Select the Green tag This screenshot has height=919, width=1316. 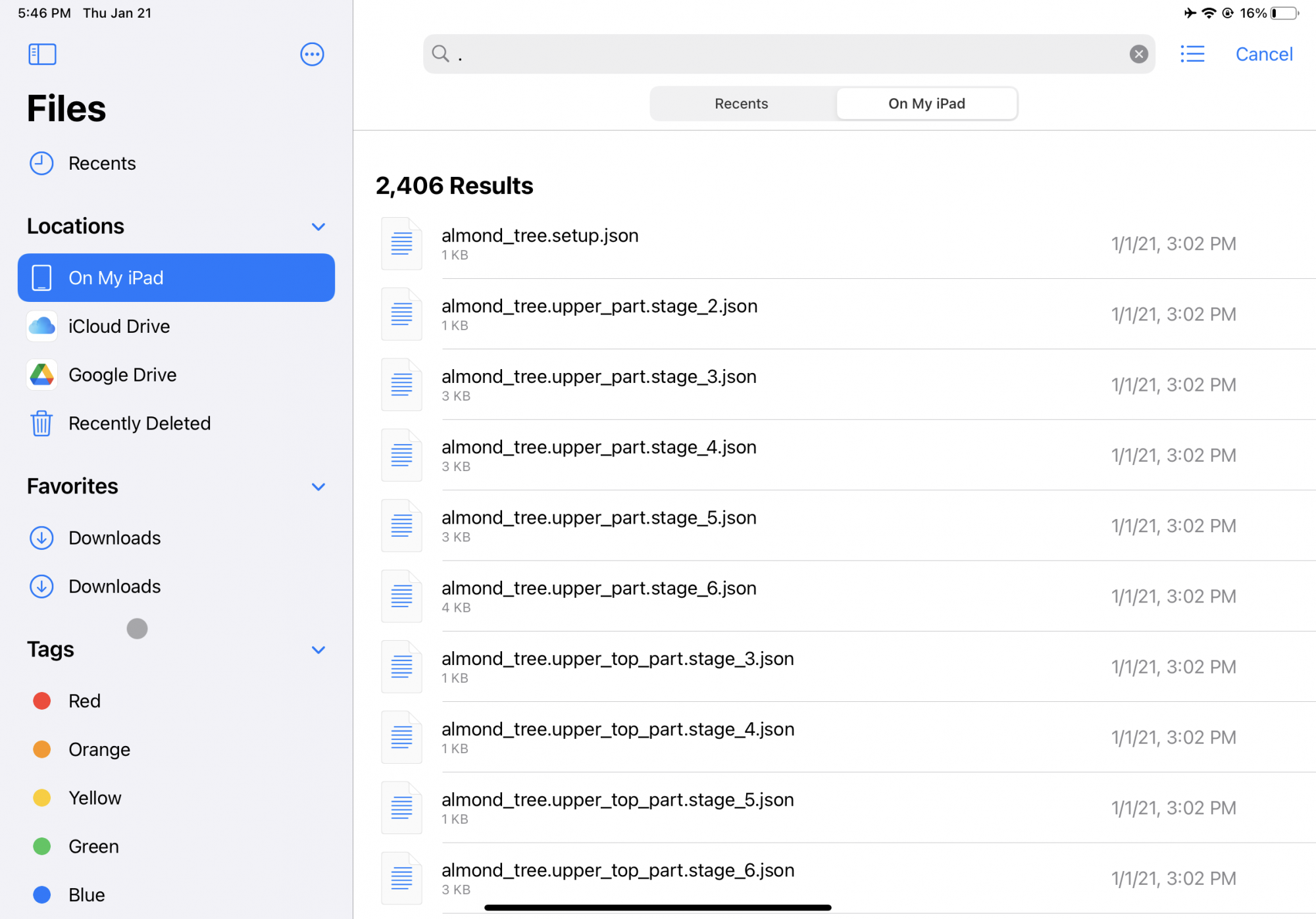click(x=93, y=847)
